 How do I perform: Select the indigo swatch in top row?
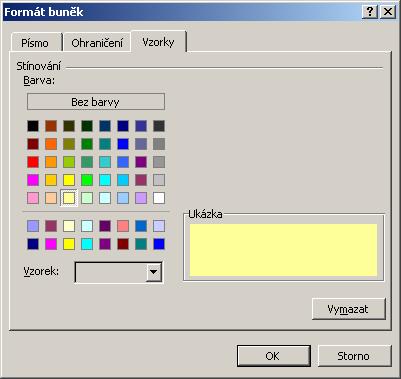tap(141, 126)
